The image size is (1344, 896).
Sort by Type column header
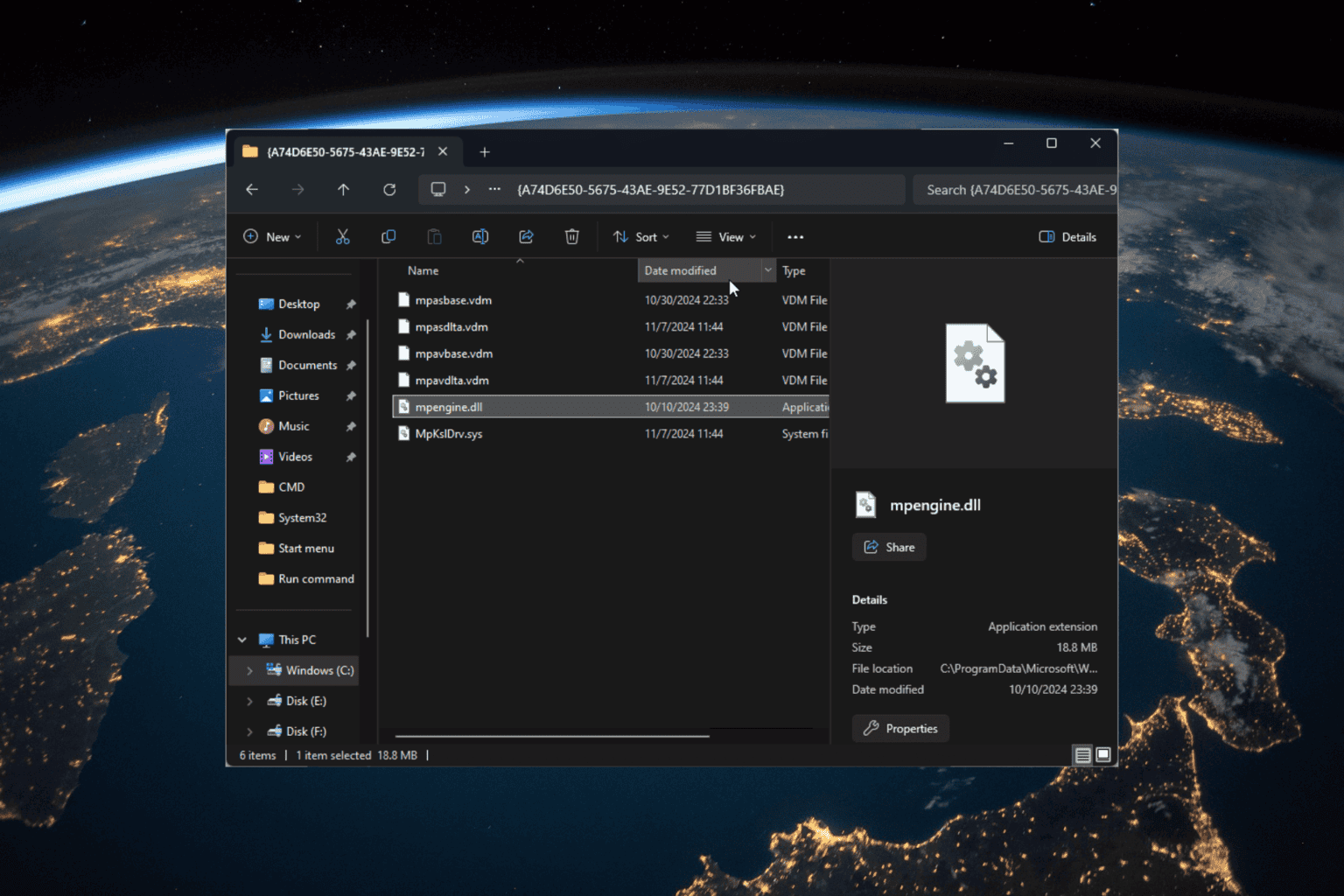[794, 271]
